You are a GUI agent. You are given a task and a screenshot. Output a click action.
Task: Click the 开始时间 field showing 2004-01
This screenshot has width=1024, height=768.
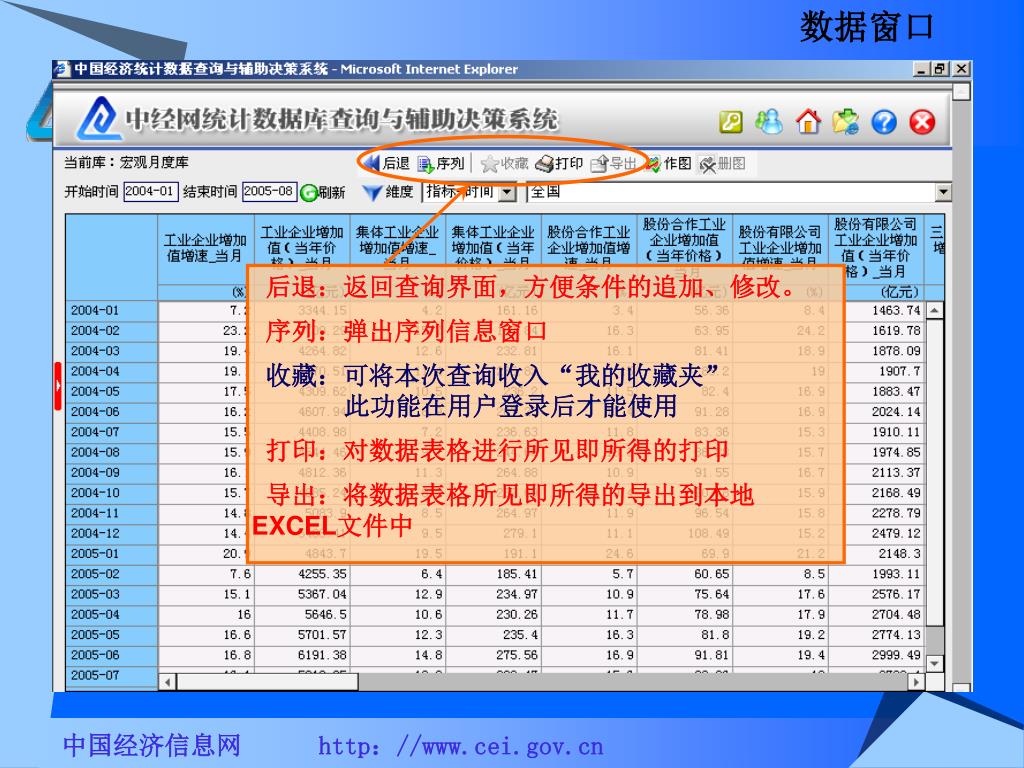click(151, 191)
